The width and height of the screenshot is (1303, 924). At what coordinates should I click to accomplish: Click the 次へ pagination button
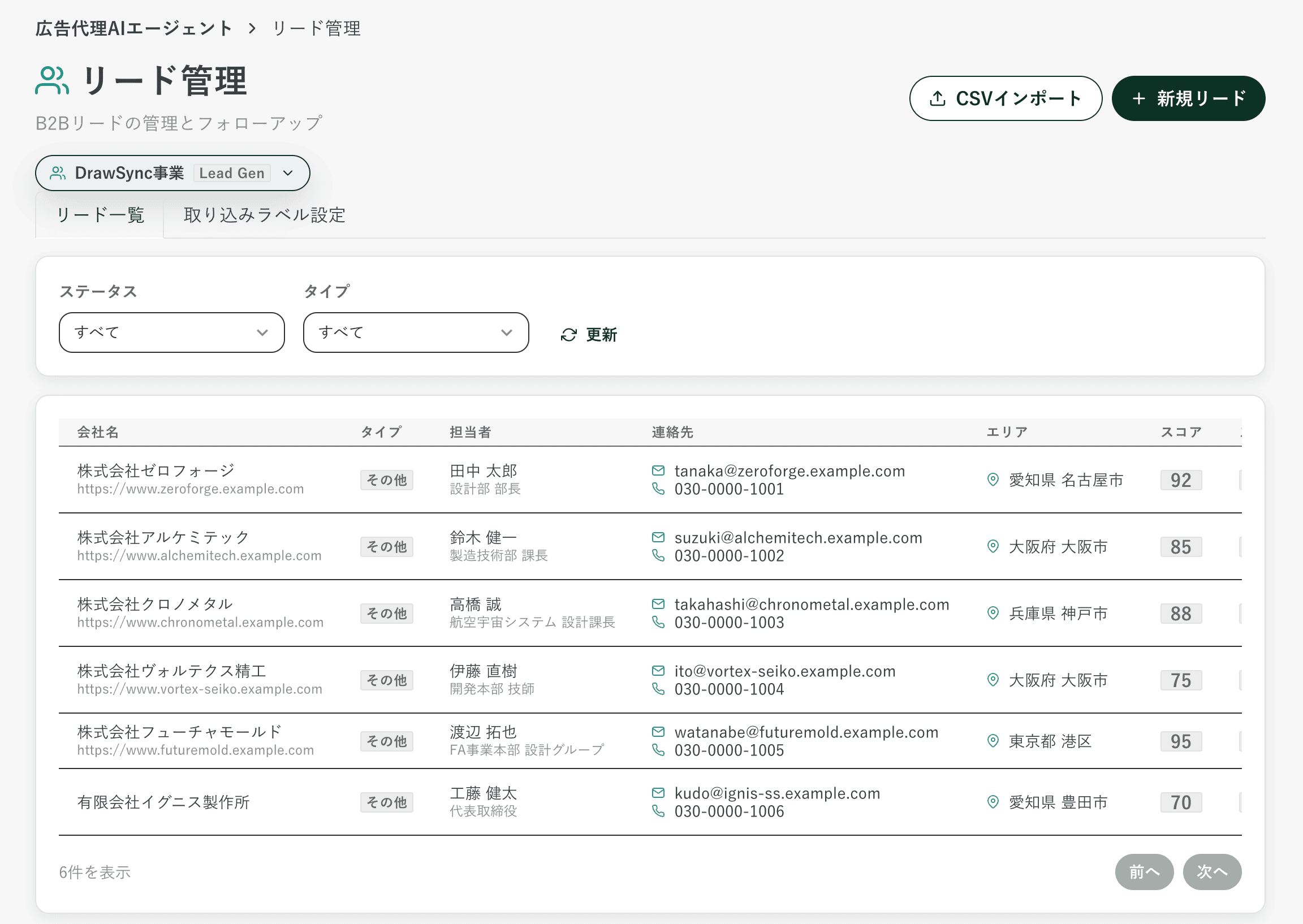click(x=1211, y=871)
